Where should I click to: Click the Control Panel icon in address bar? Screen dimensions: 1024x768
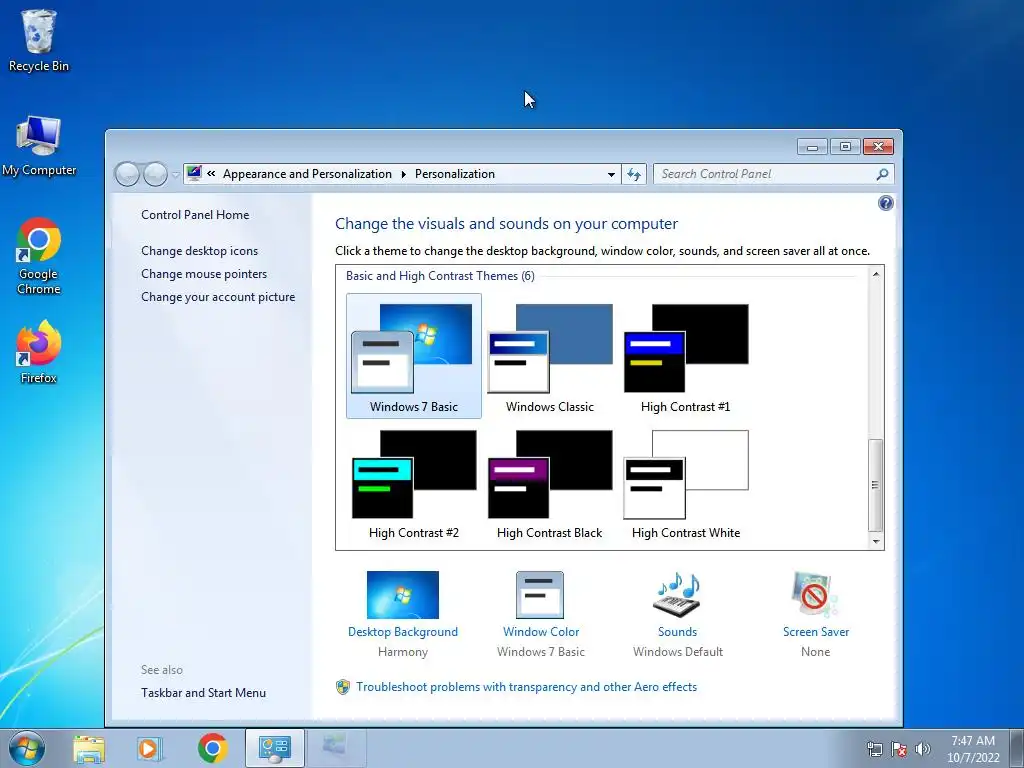click(194, 173)
